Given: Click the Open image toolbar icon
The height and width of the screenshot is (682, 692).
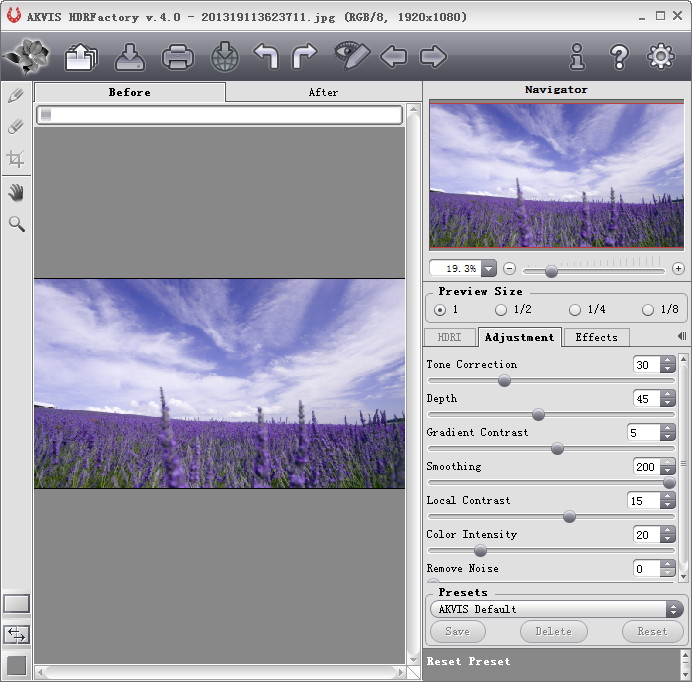Looking at the screenshot, I should pyautogui.click(x=81, y=57).
